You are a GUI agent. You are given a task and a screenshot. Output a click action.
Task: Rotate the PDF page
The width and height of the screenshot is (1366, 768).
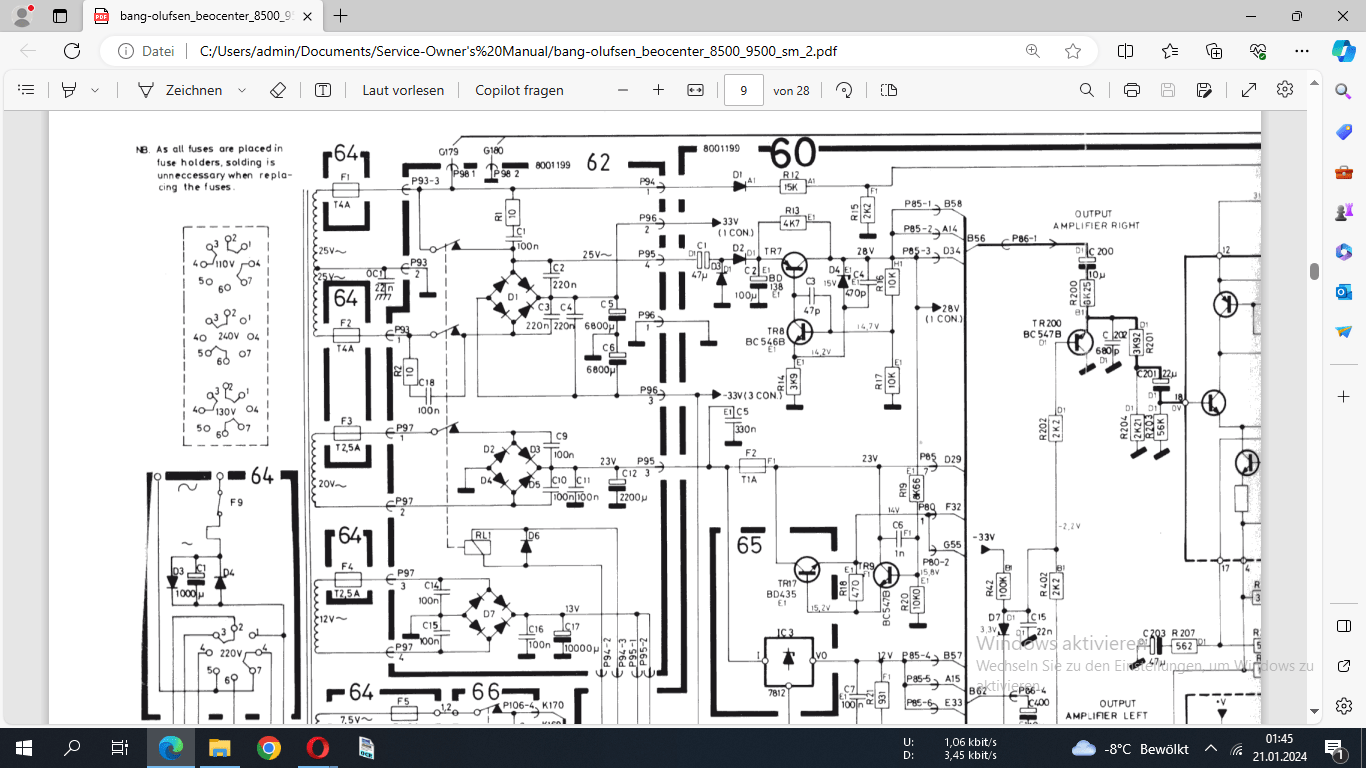[x=844, y=90]
